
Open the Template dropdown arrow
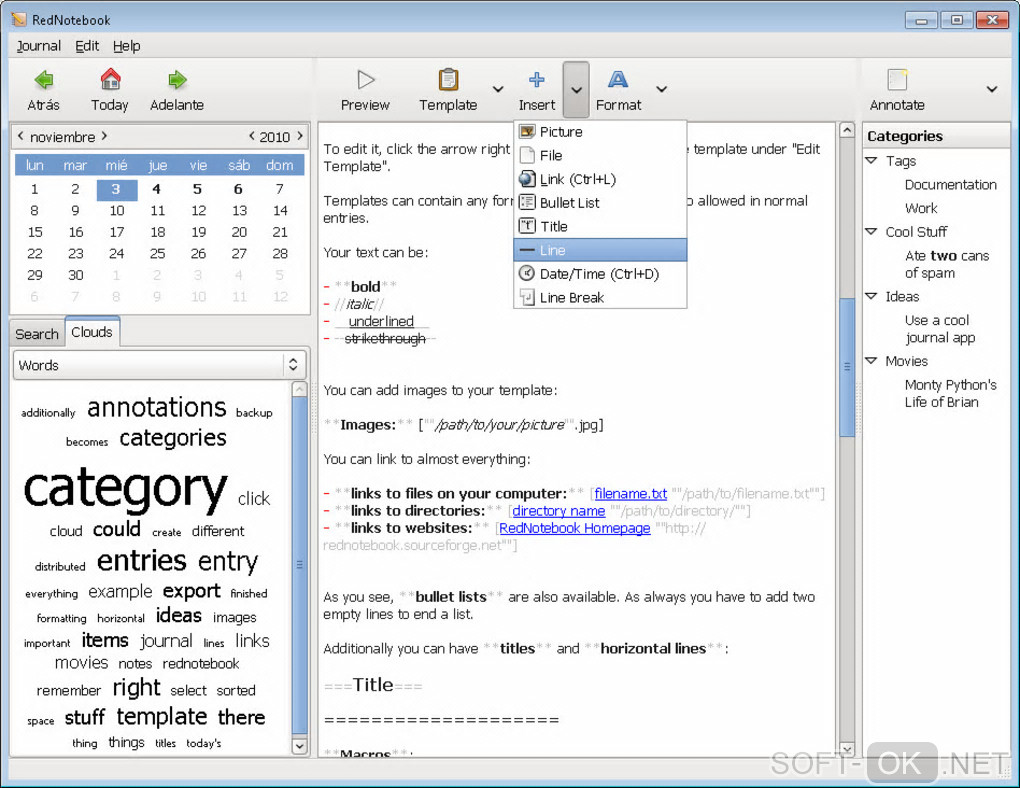498,90
